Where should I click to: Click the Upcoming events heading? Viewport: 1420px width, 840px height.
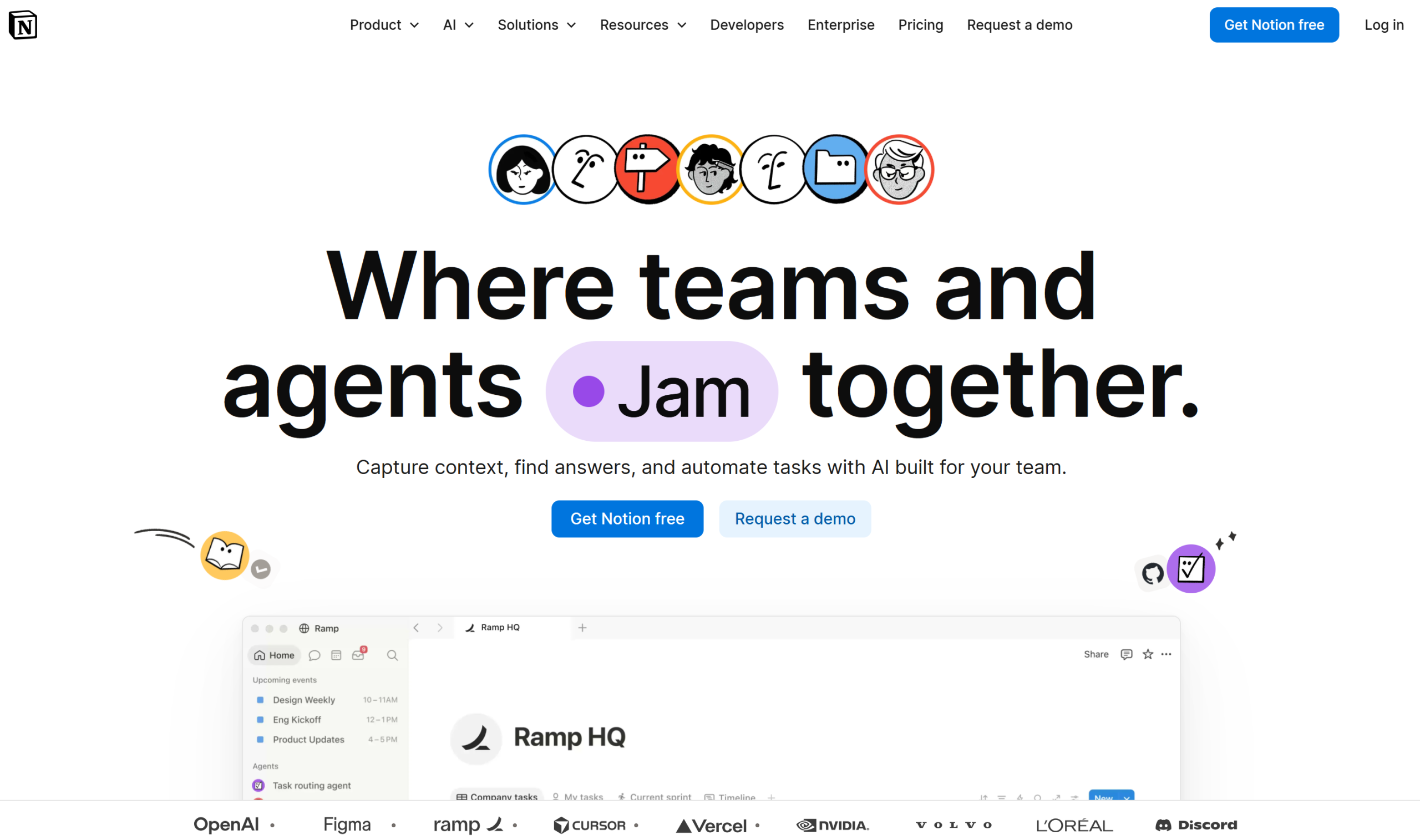point(284,680)
